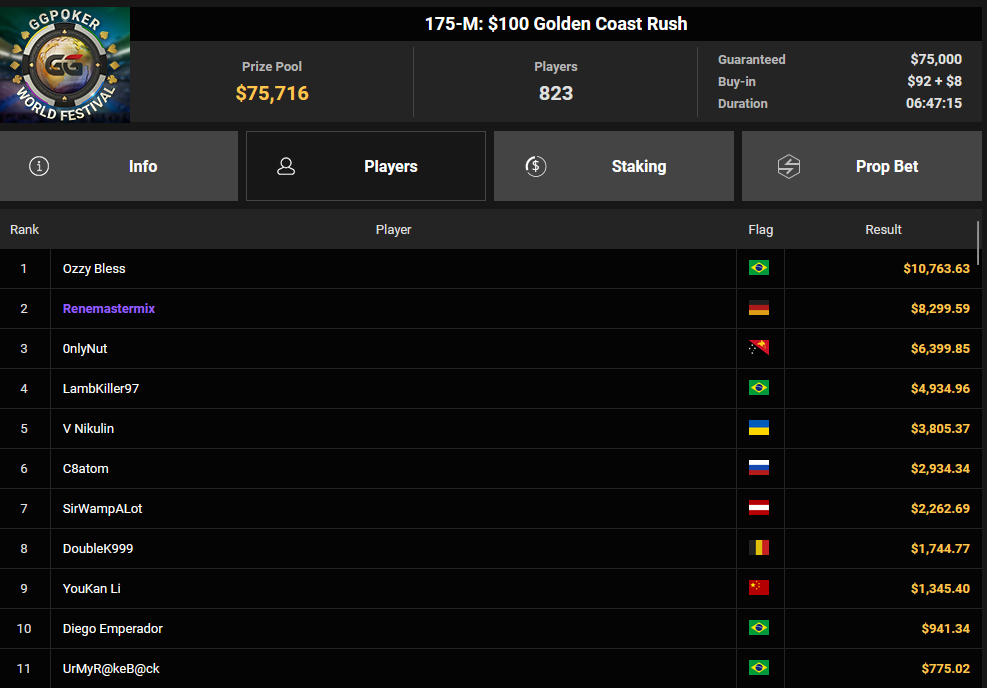987x688 pixels.
Task: Select player V Nikulin
Action: (88, 429)
